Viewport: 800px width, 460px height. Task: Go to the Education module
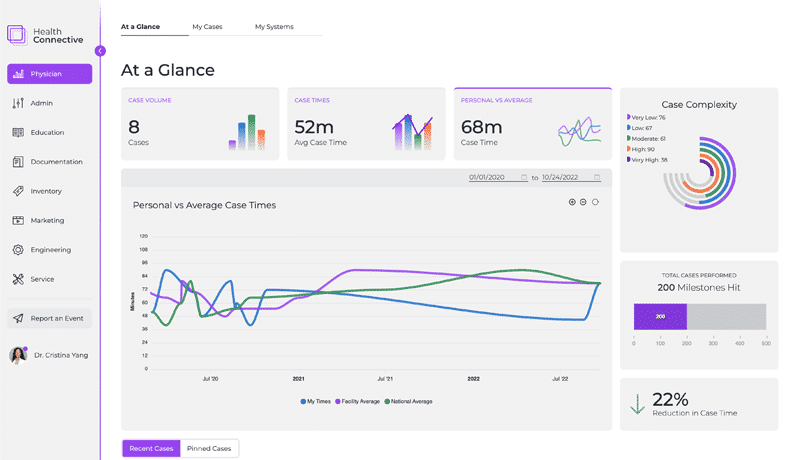pos(46,132)
